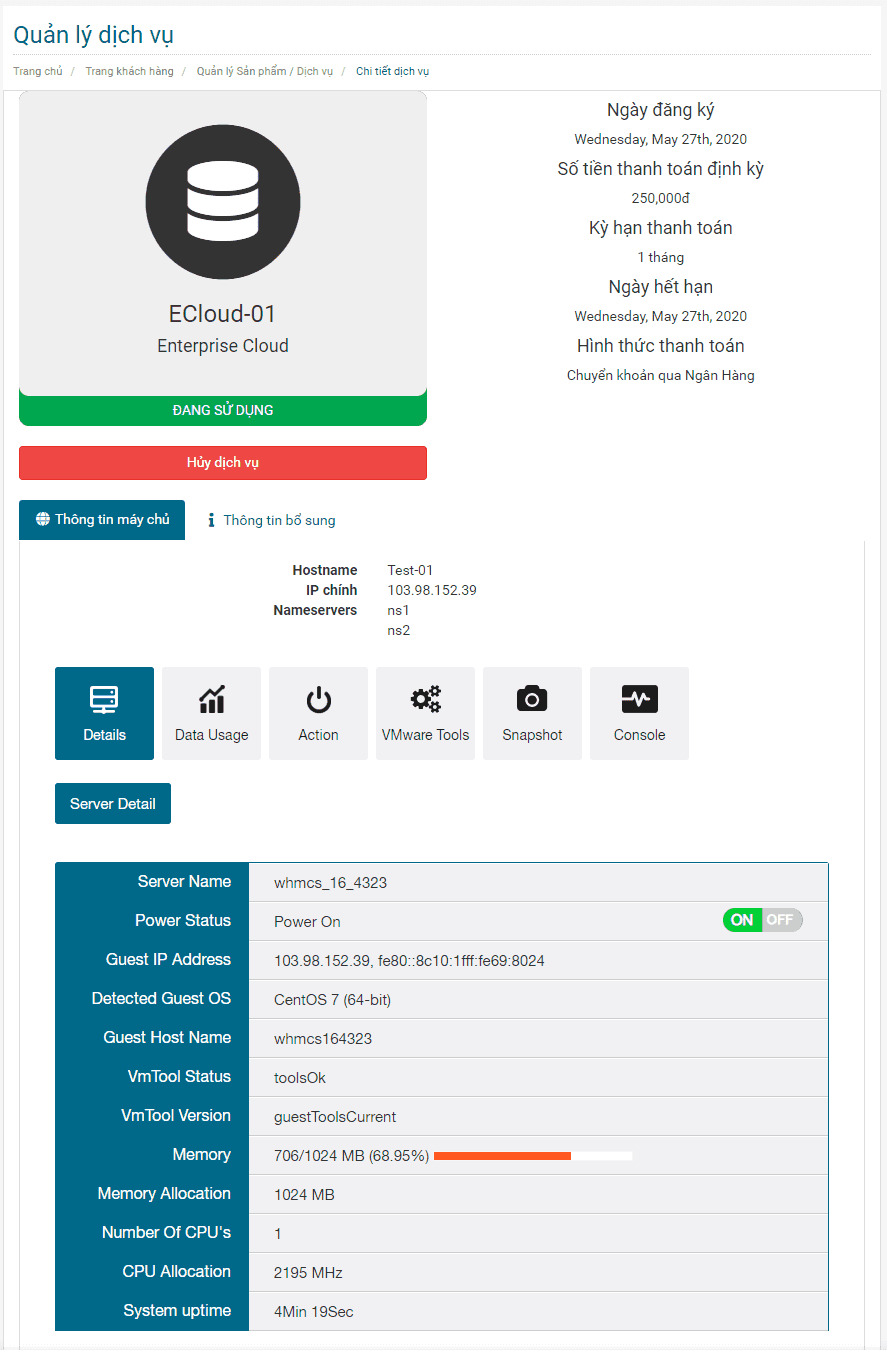Screen dimensions: 887x1350
Task: Click the Server Detail button
Action: coord(113,803)
